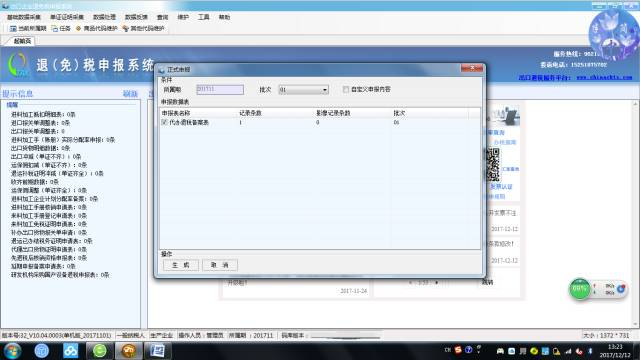
Task: Expand the 批次 dropdown
Action: click(325, 90)
